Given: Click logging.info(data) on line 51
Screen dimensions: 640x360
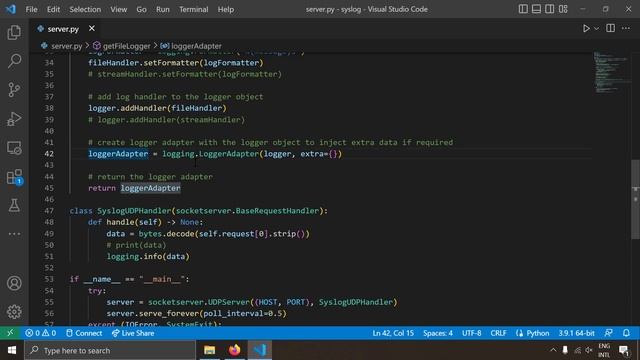Looking at the screenshot, I should [148, 257].
